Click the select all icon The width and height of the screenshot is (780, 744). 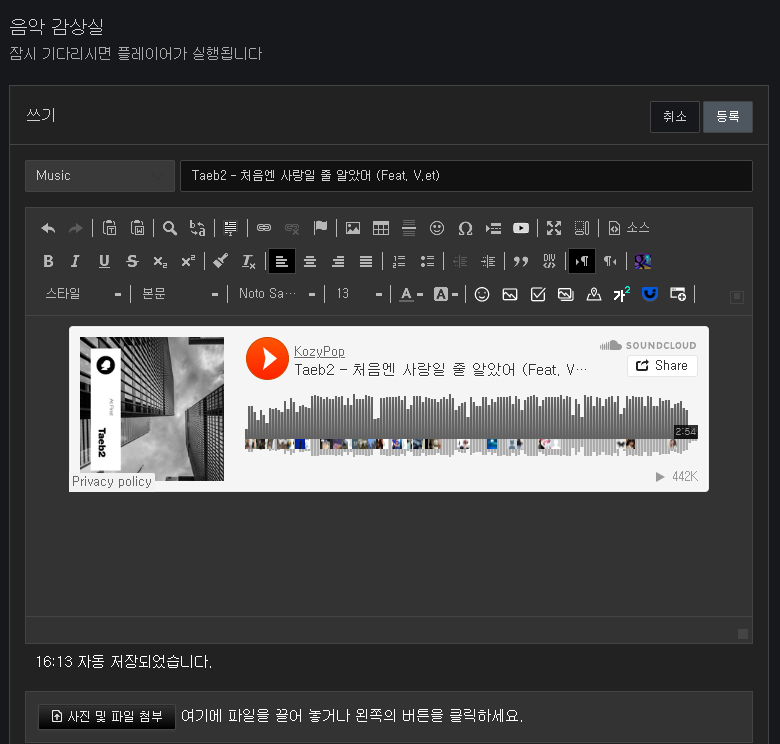(x=230, y=228)
